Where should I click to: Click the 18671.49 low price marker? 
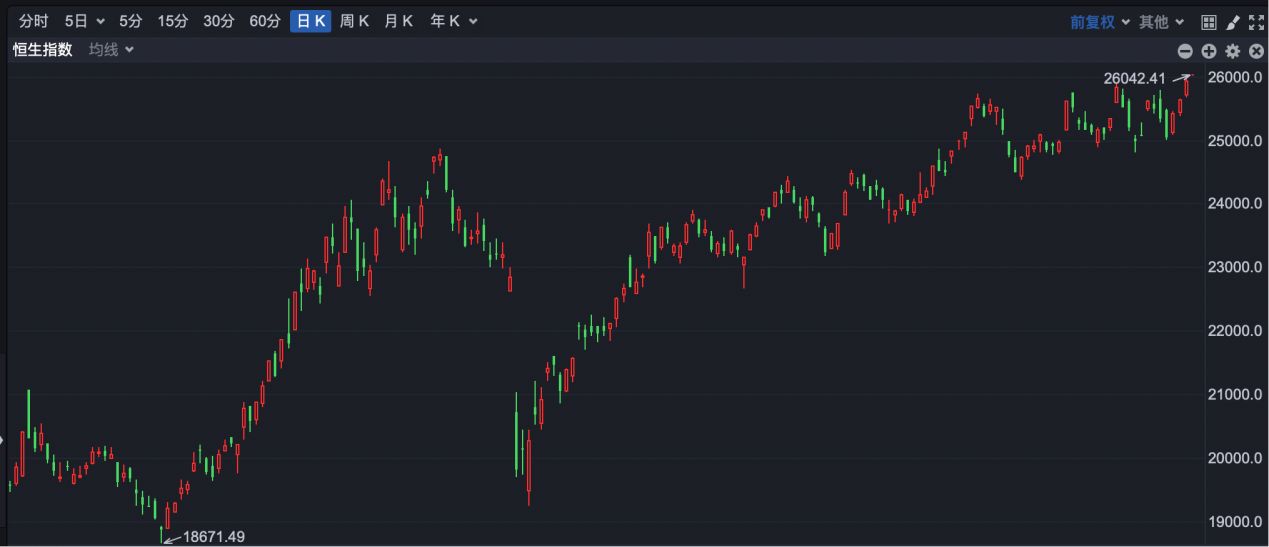tap(213, 537)
